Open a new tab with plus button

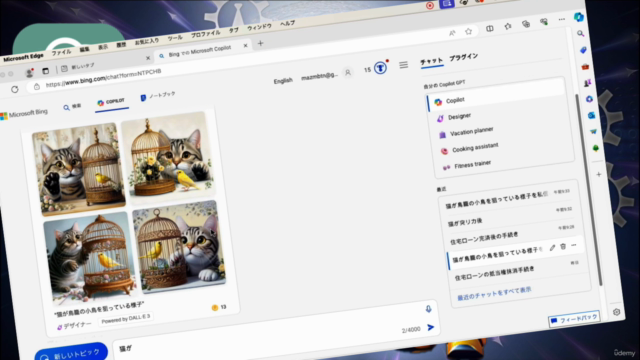click(260, 43)
